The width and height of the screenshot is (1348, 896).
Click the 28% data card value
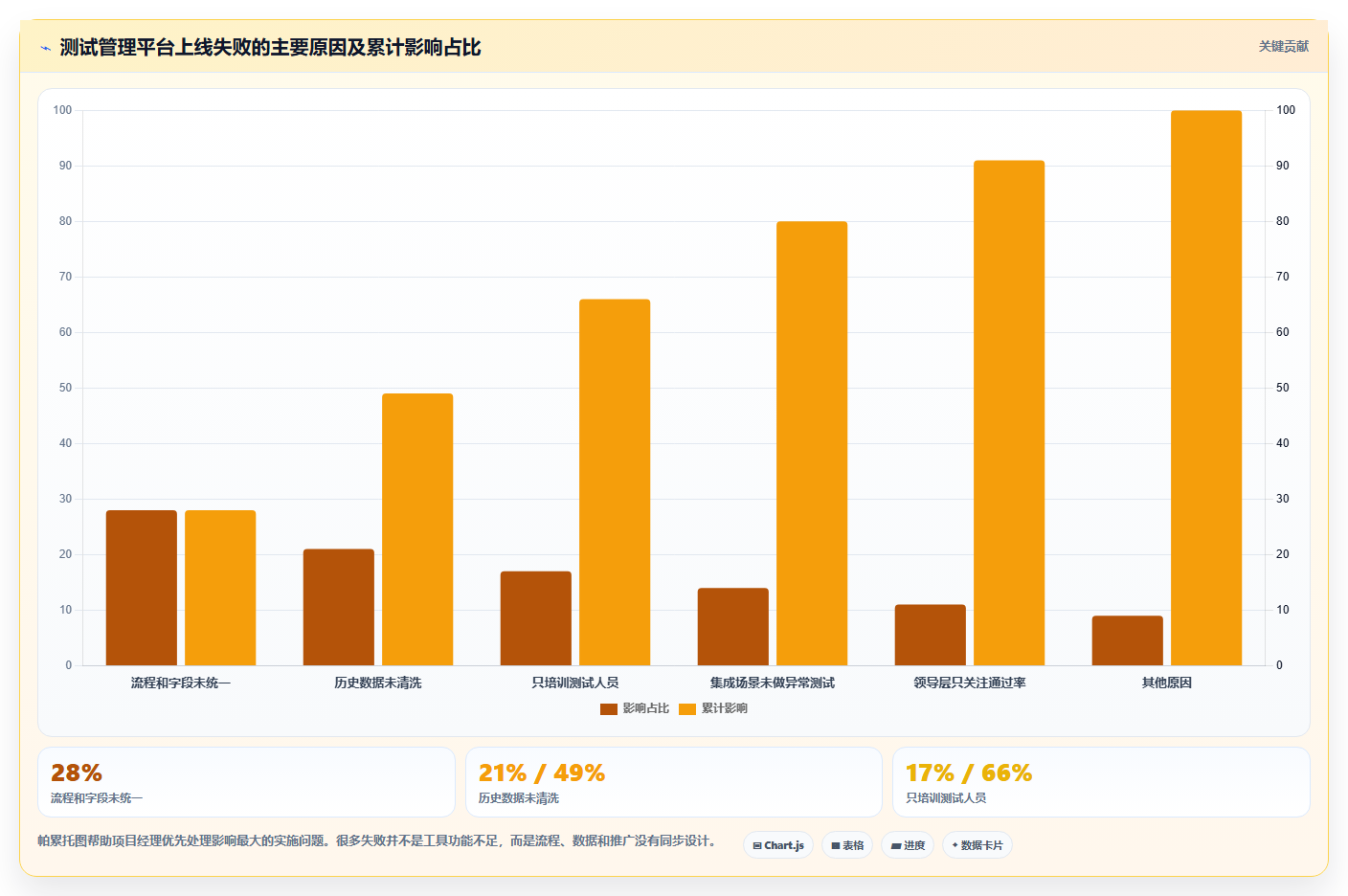tap(77, 773)
